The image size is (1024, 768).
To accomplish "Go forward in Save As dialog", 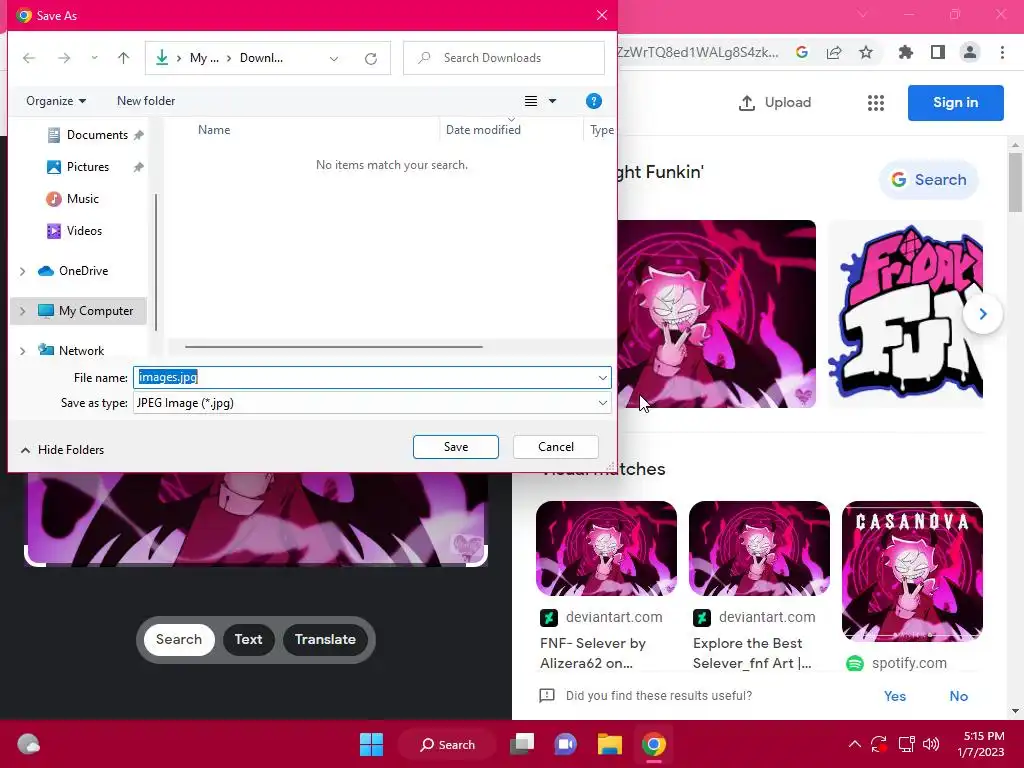I will point(63,58).
